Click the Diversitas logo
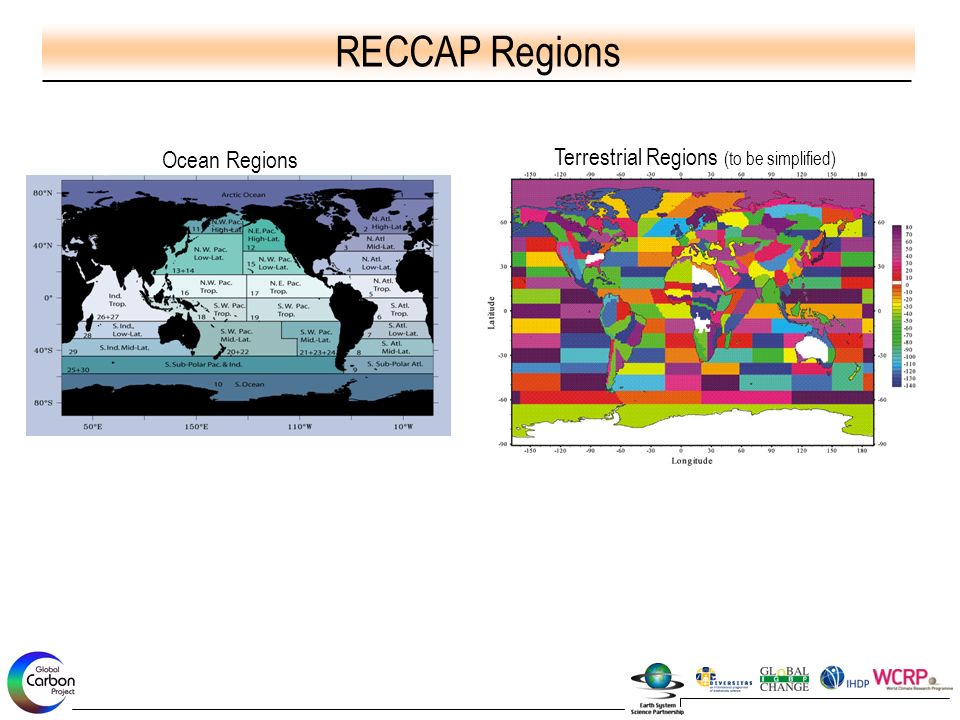Screen dimensions: 960x720 [x=723, y=680]
